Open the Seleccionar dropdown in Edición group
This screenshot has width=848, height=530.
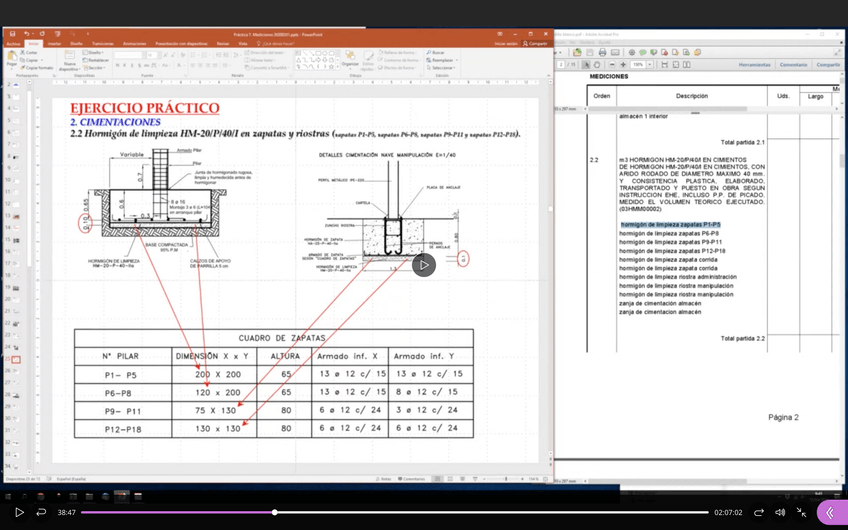442,68
